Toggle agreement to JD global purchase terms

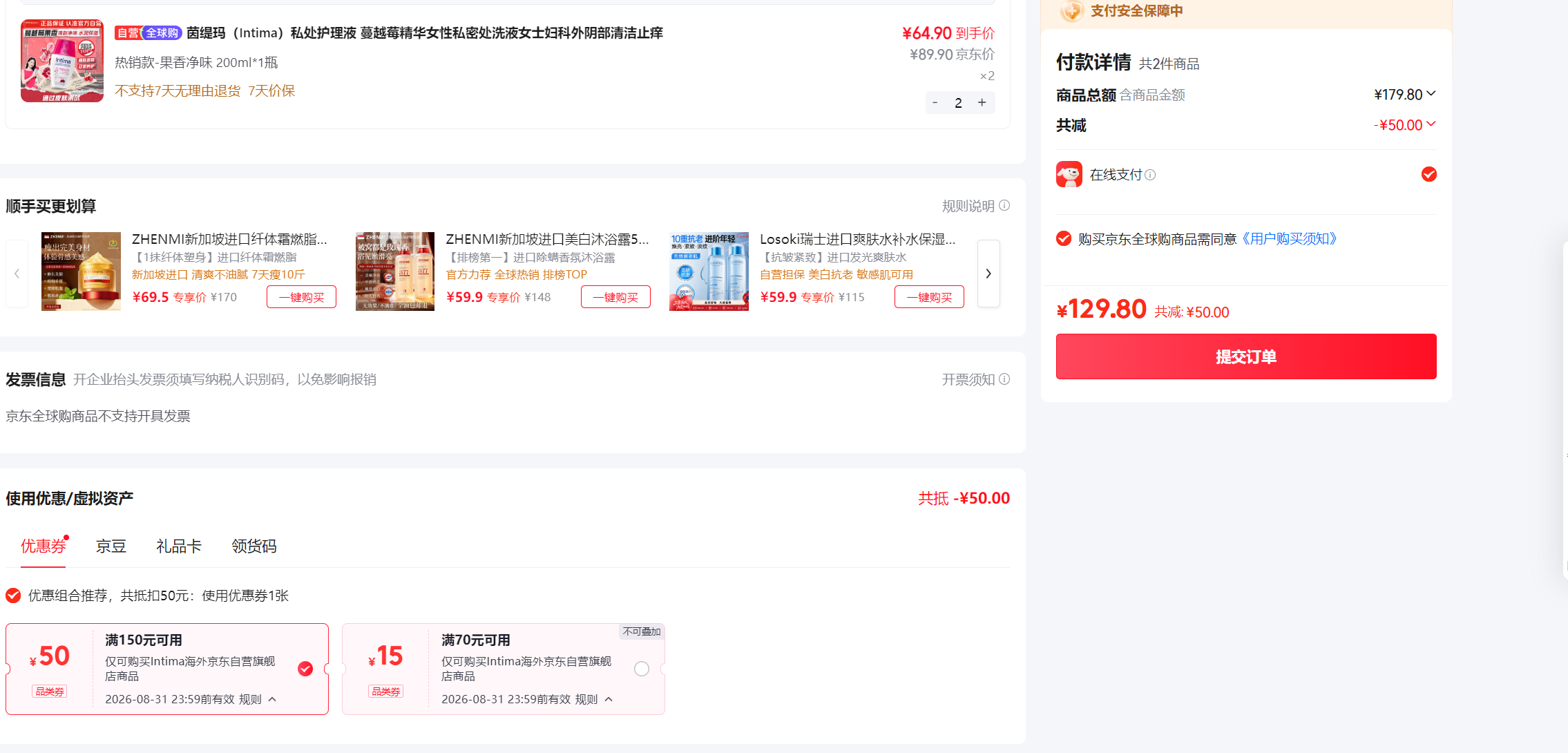[x=1064, y=238]
